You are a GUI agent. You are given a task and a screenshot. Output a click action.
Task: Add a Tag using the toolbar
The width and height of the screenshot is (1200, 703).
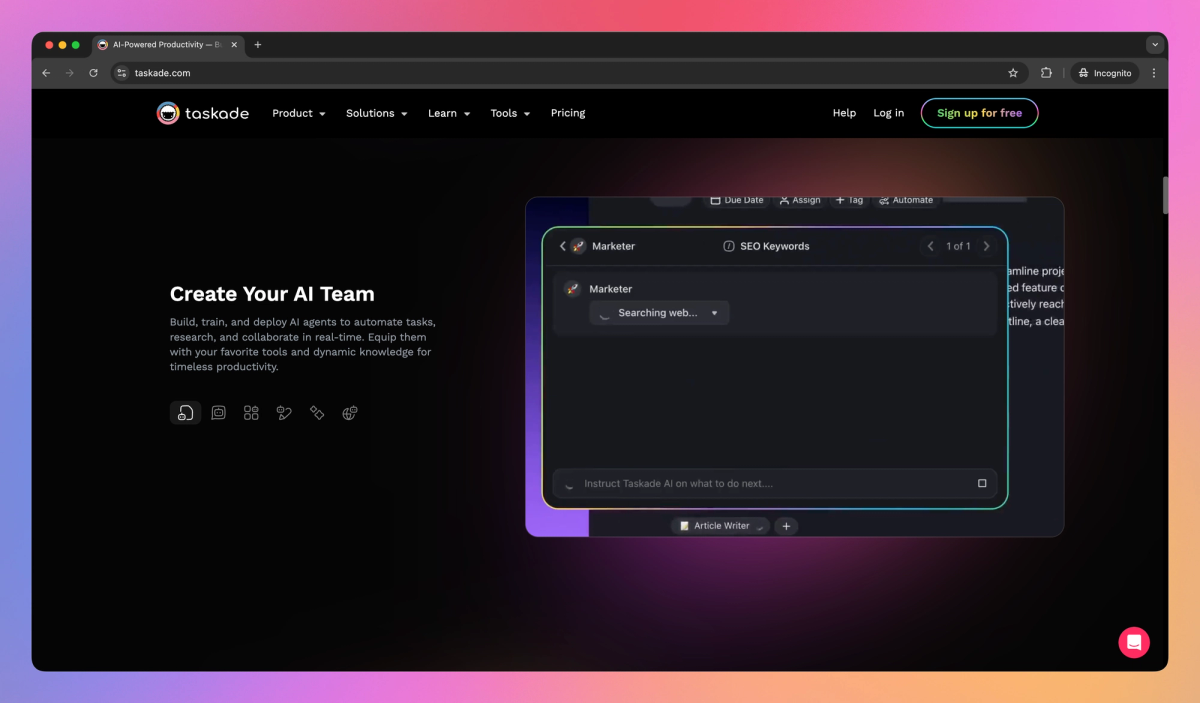click(849, 200)
